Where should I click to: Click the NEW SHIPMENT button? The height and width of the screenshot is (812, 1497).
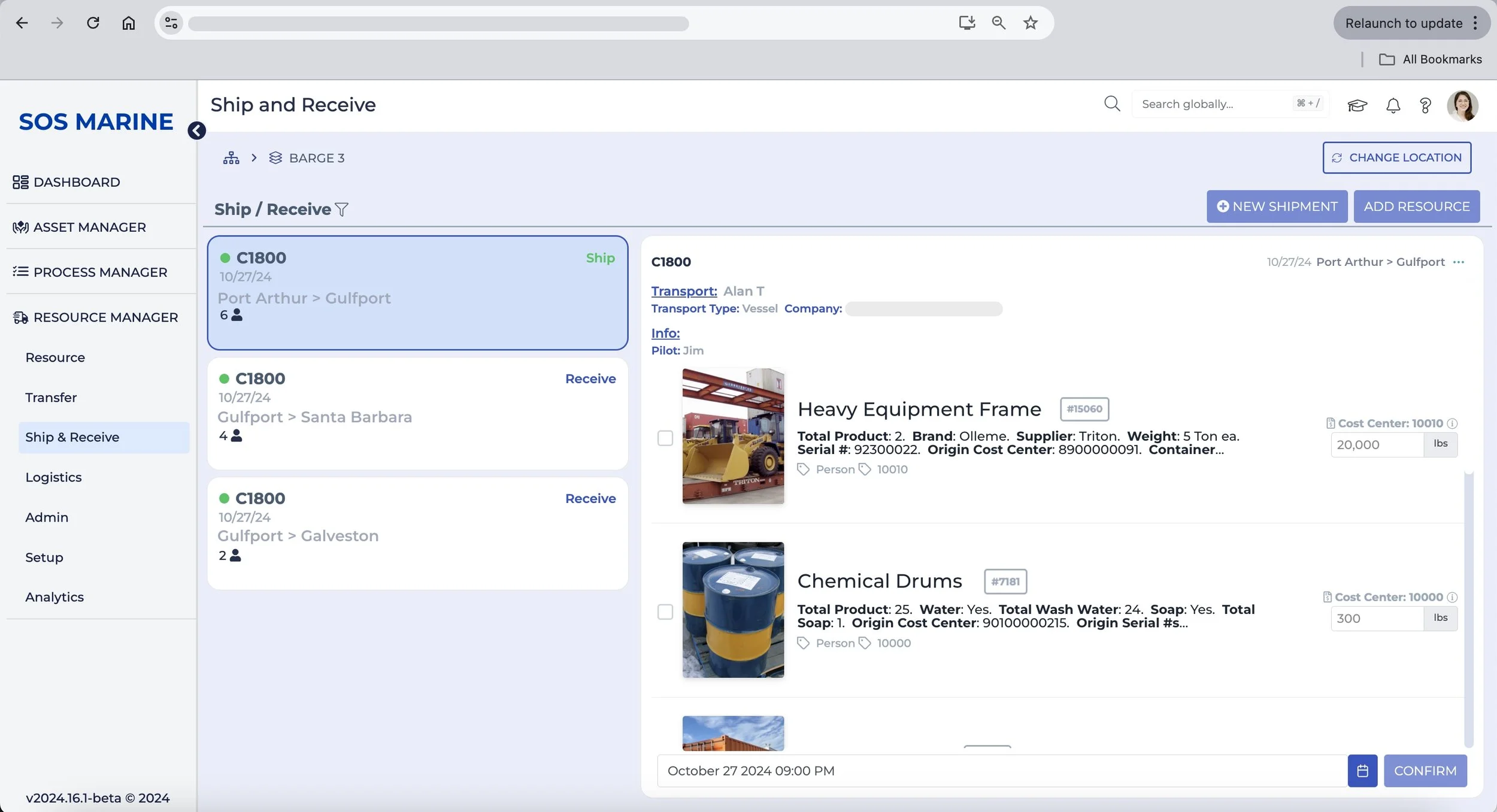[x=1277, y=207]
